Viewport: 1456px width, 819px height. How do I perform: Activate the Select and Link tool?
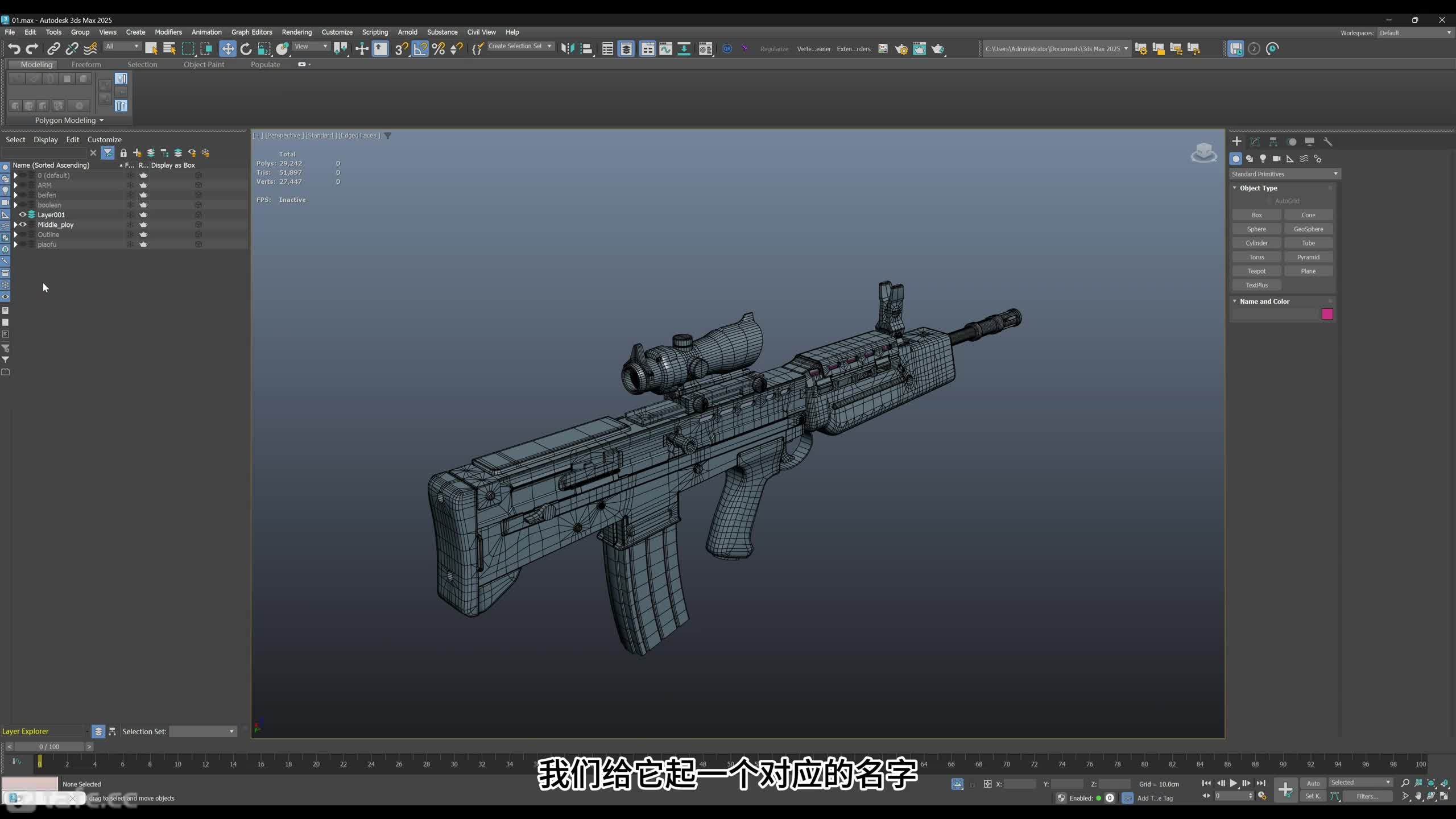tap(53, 49)
